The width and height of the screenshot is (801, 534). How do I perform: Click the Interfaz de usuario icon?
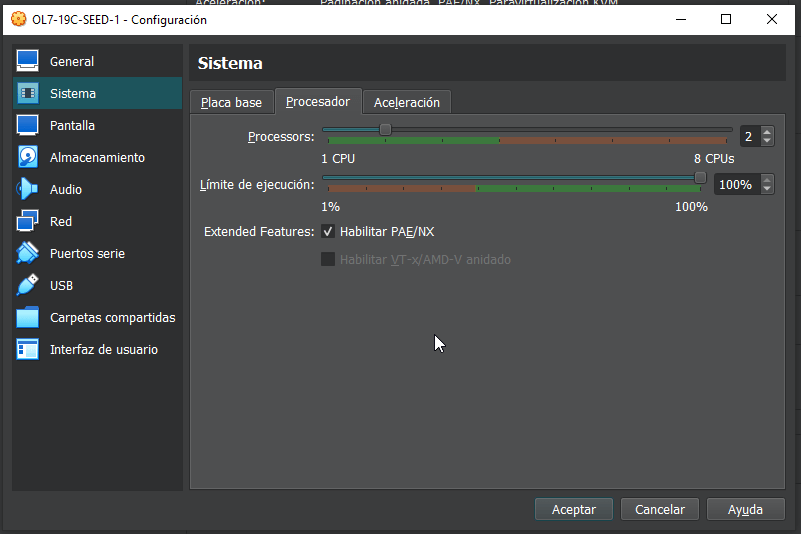(x=28, y=349)
